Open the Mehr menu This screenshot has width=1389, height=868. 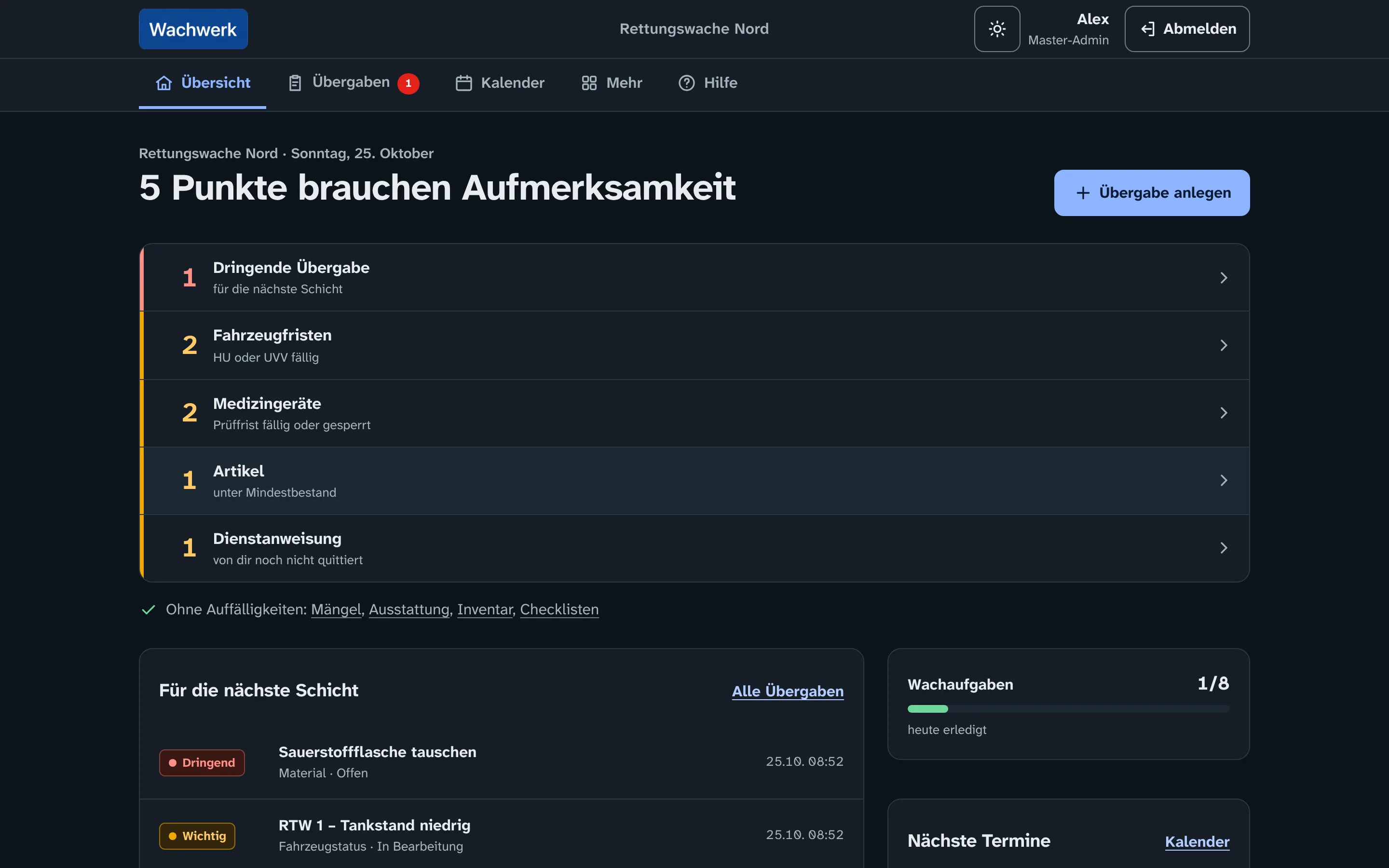(x=612, y=83)
